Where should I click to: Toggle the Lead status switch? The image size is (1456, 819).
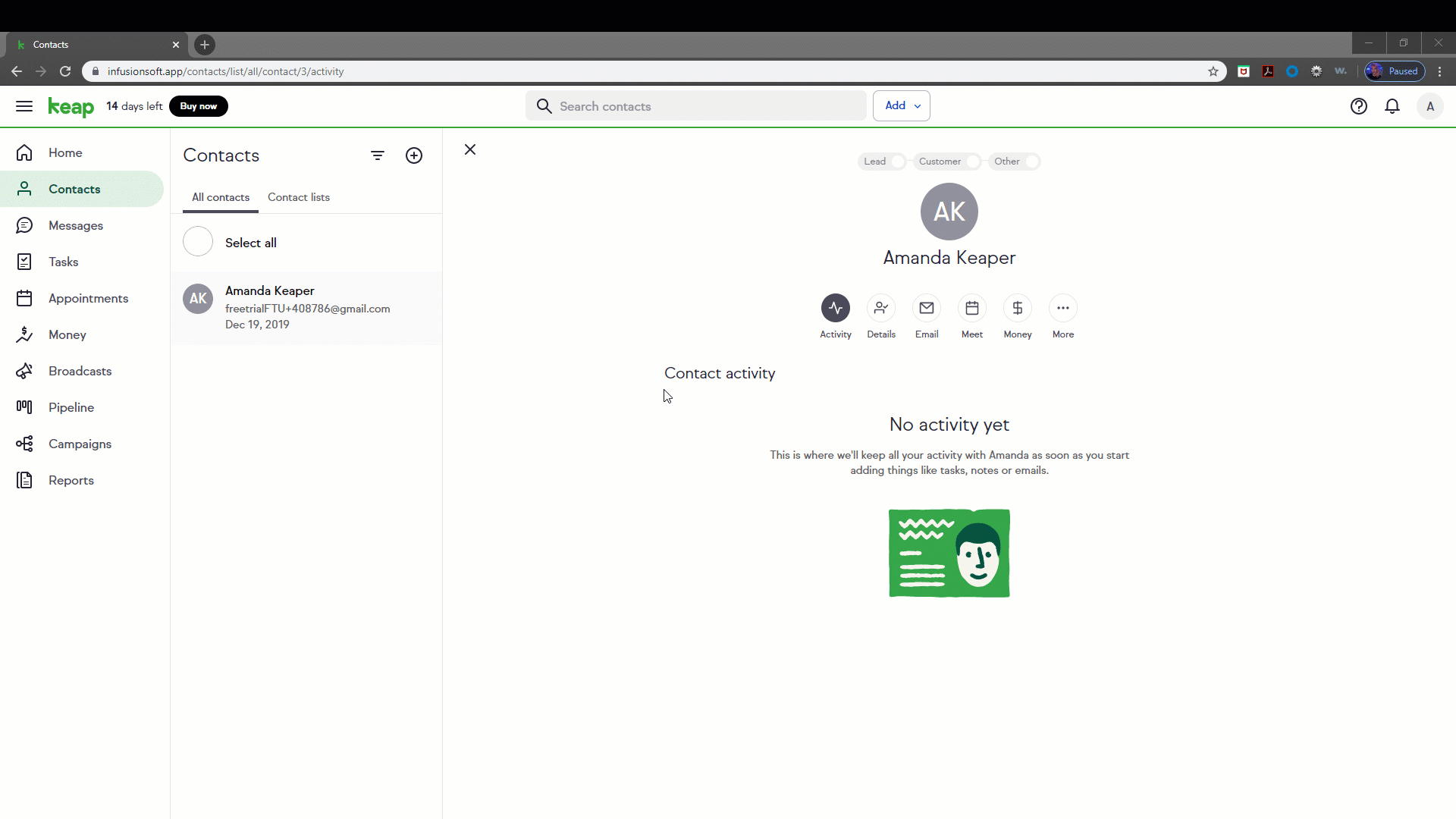[897, 162]
